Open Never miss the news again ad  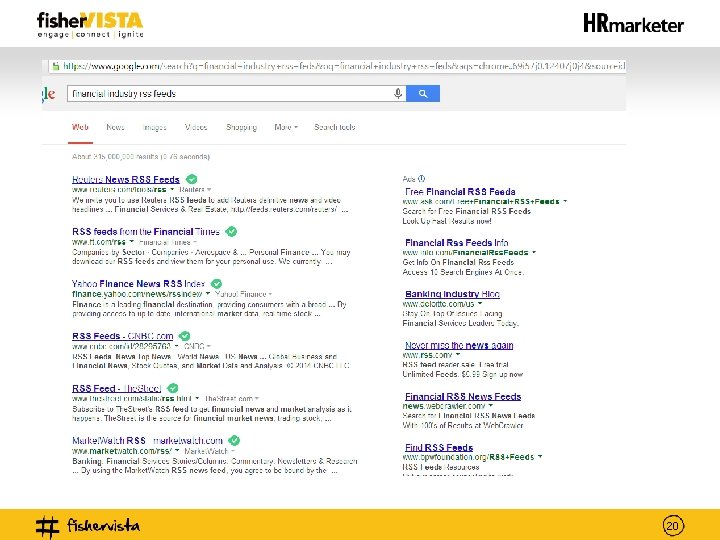[459, 345]
